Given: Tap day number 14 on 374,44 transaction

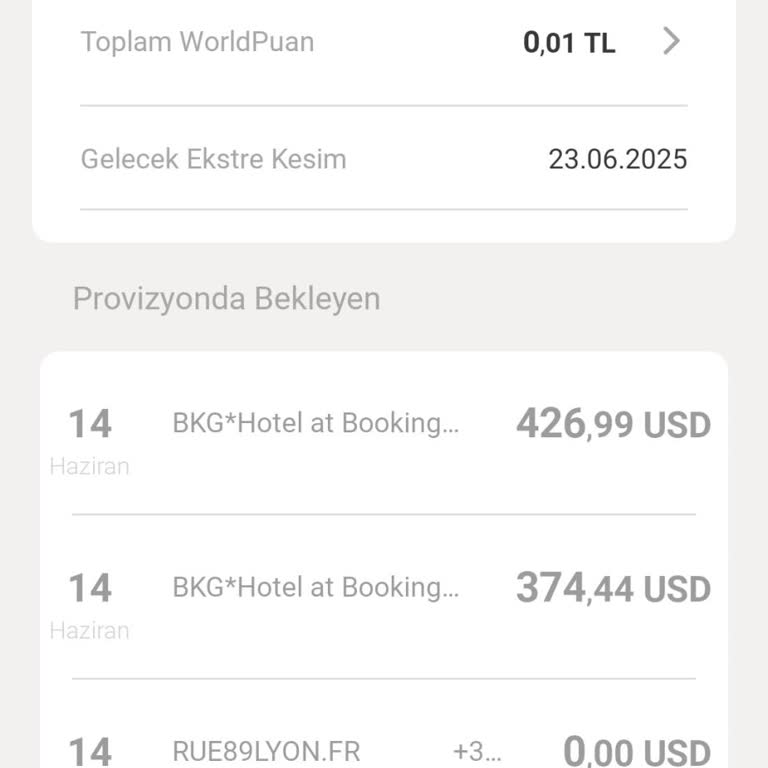Looking at the screenshot, I should [x=89, y=588].
